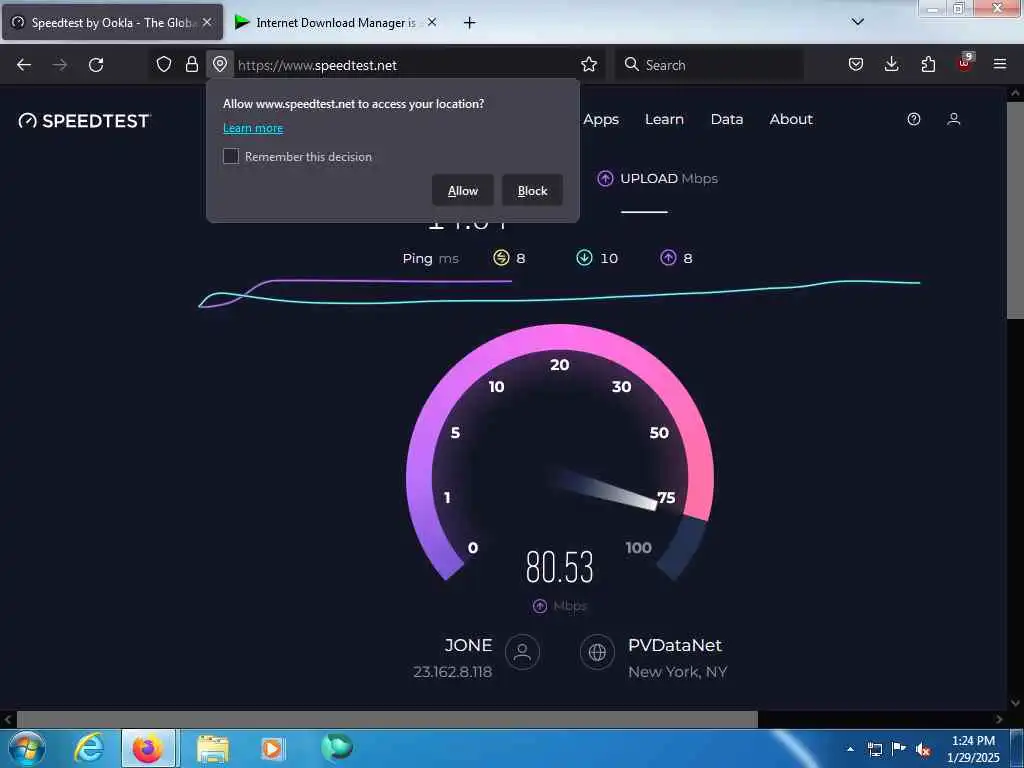The height and width of the screenshot is (768, 1024).
Task: Click the upload arrow icon beside UPLOAD Mbps
Action: (x=605, y=178)
